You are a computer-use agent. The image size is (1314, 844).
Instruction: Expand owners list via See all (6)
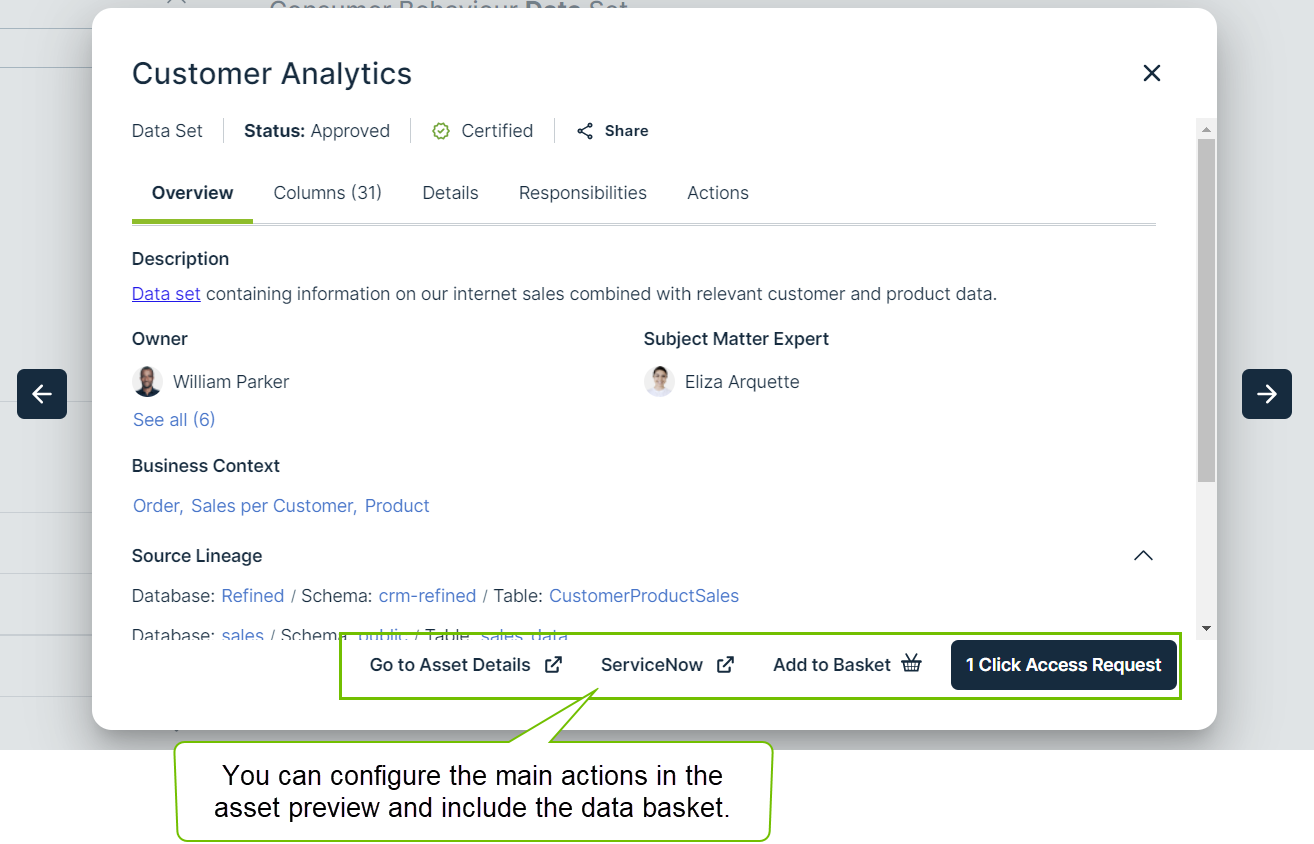(174, 420)
